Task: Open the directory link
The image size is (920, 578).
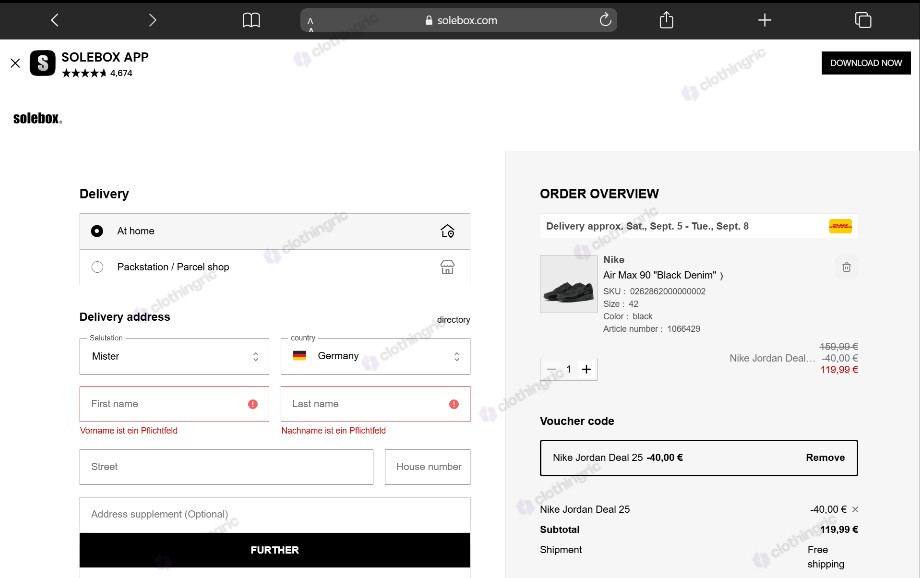Action: point(453,320)
